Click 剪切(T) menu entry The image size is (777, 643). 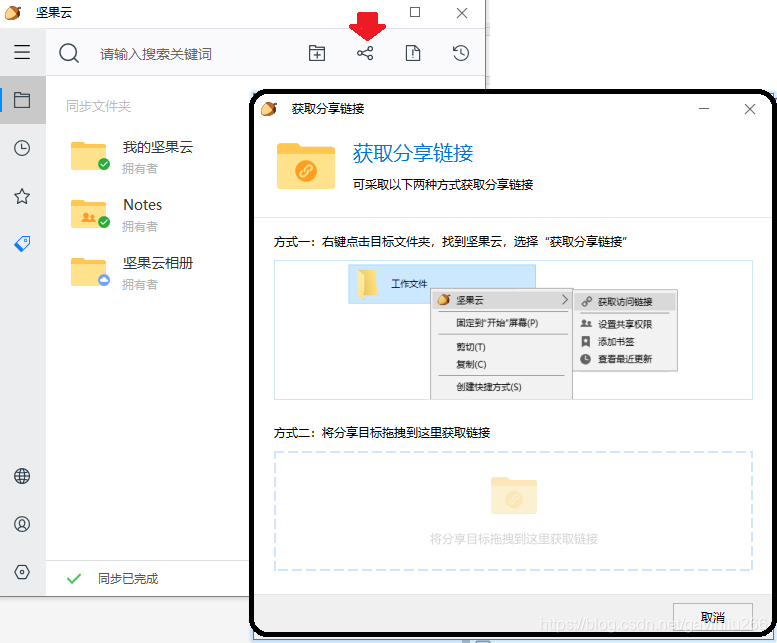(471, 347)
